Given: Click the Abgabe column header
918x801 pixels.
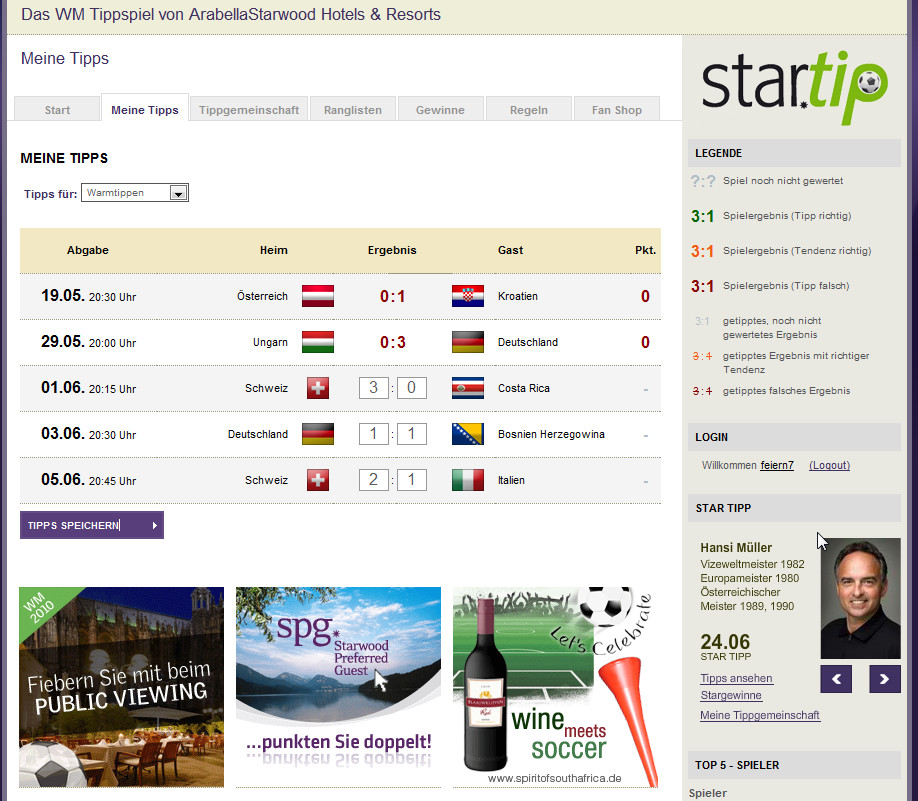Looking at the screenshot, I should click(x=88, y=250).
